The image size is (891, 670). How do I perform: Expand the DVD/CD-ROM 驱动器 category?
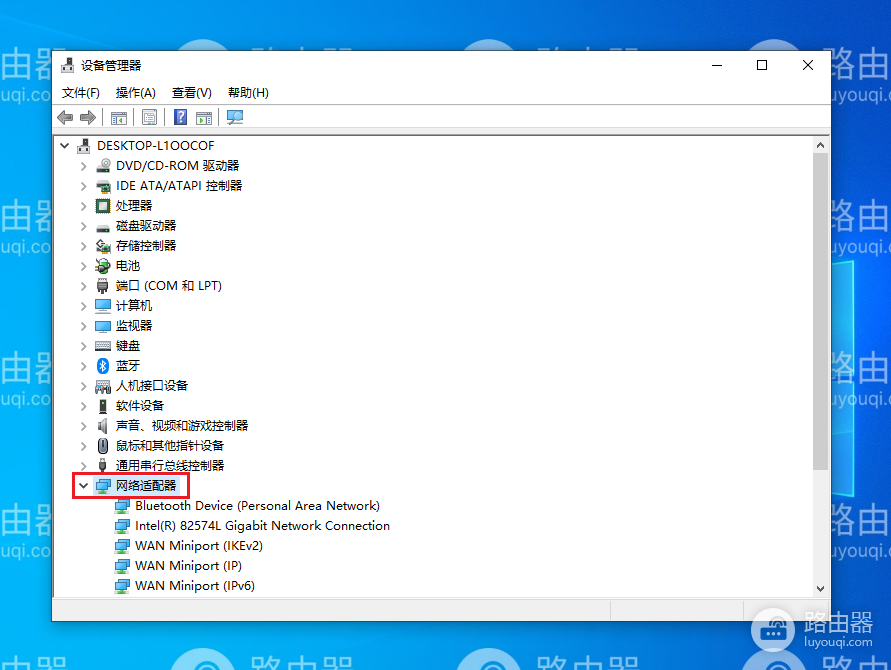(x=84, y=166)
